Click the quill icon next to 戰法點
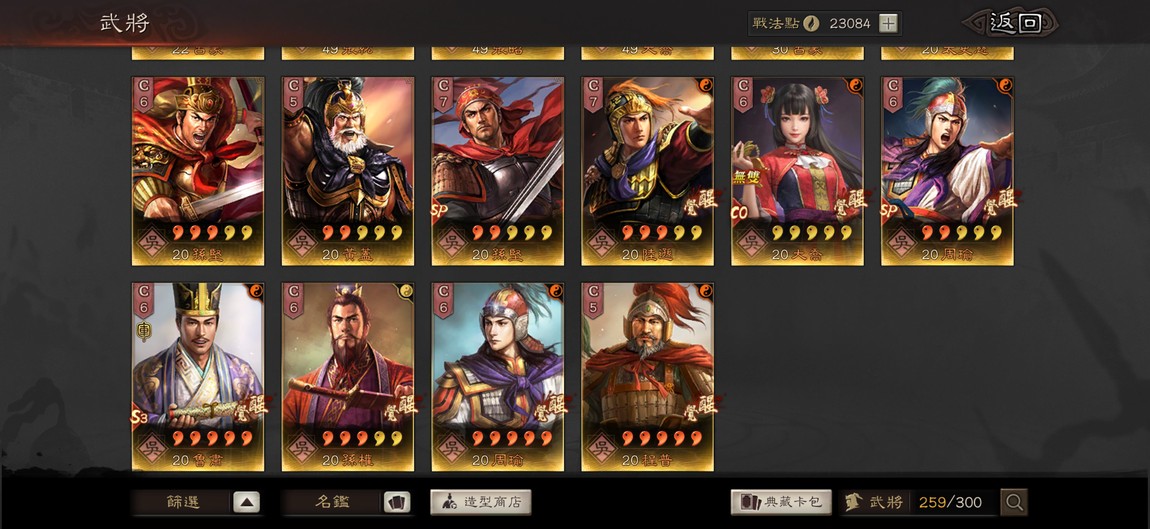1150x529 pixels. [810, 23]
